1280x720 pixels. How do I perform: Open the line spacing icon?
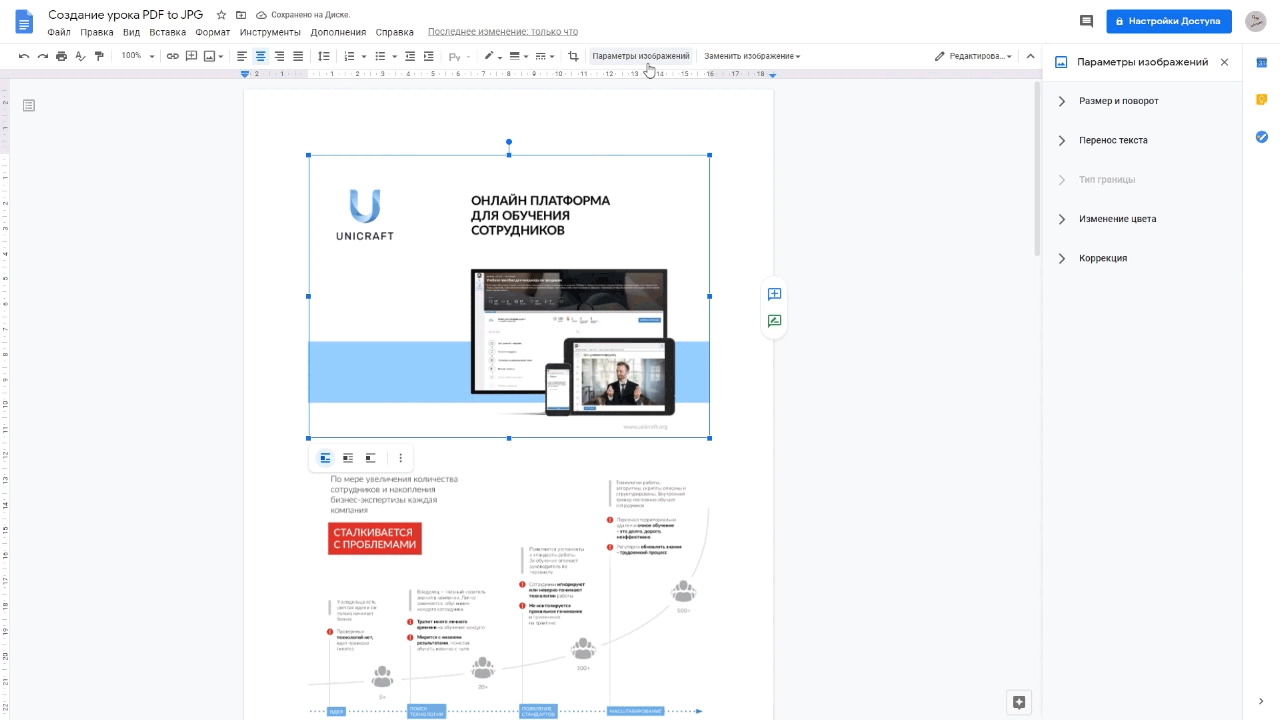[x=323, y=56]
